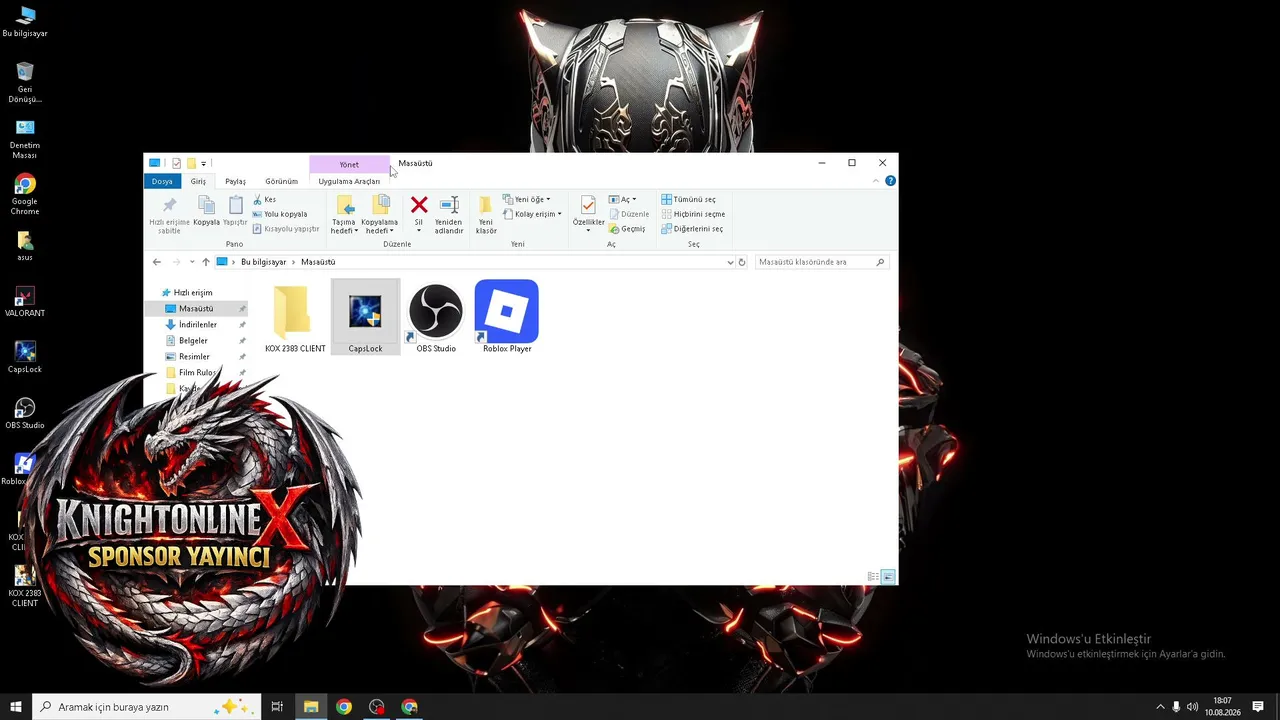This screenshot has height=720, width=1280.
Task: Click Yolu kopyala in the ribbon
Action: 279,214
